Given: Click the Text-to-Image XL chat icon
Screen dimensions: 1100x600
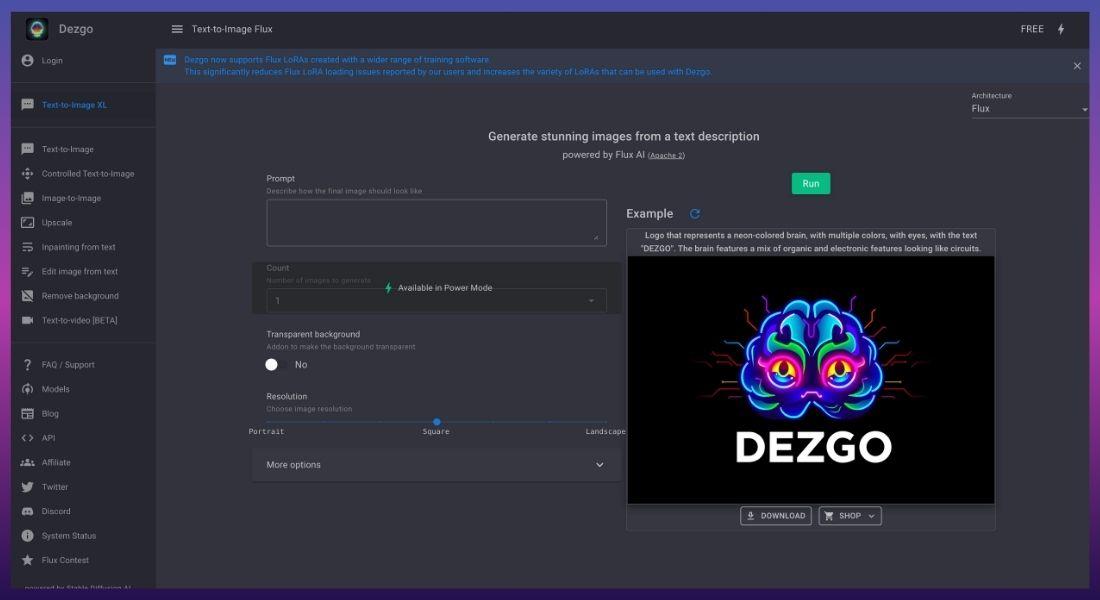Looking at the screenshot, I should [27, 105].
